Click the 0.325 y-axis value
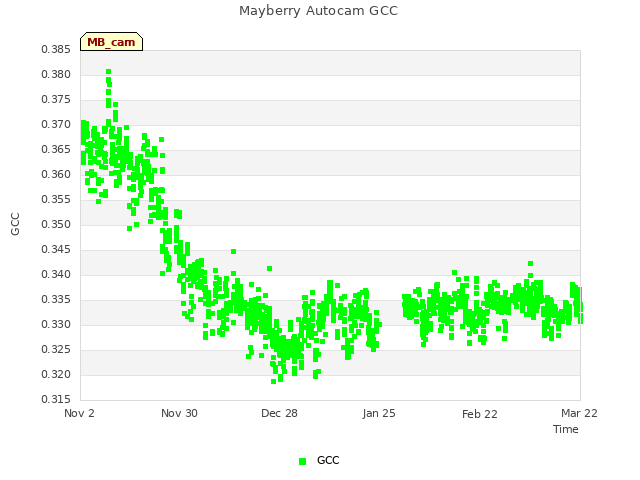Screen dimensions: 640x480 point(56,349)
